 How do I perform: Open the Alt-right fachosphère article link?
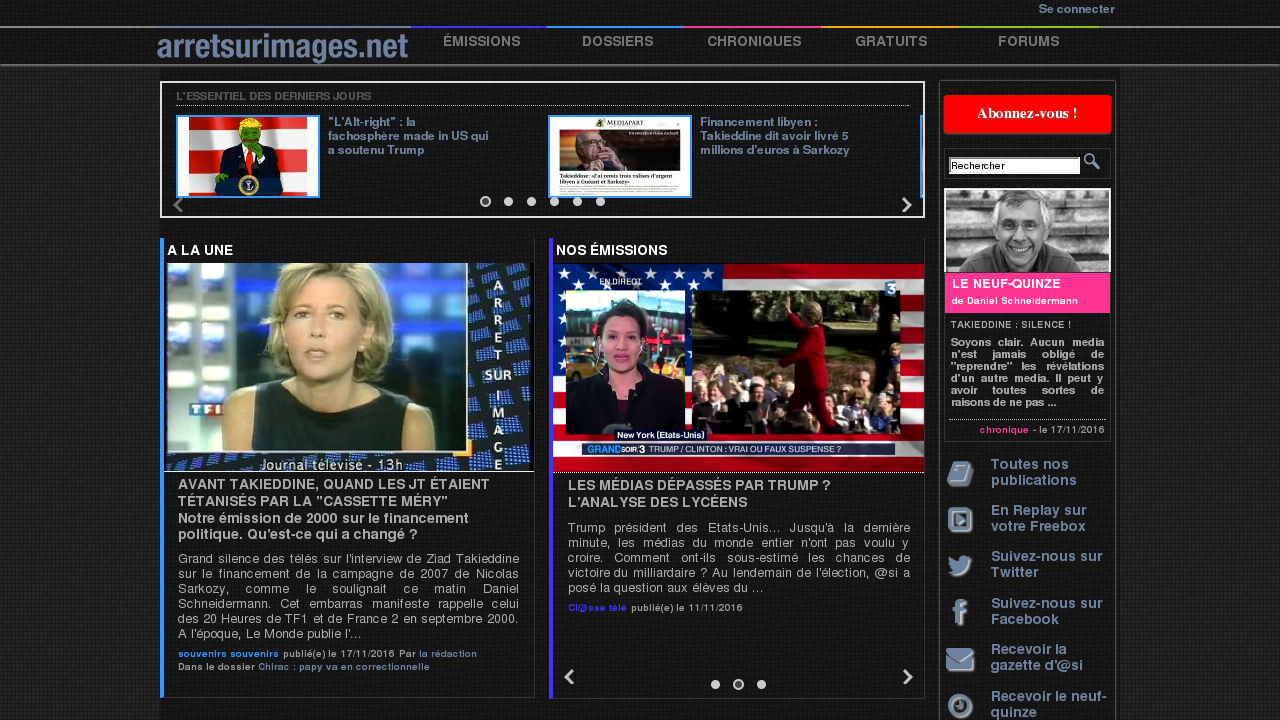tap(408, 136)
